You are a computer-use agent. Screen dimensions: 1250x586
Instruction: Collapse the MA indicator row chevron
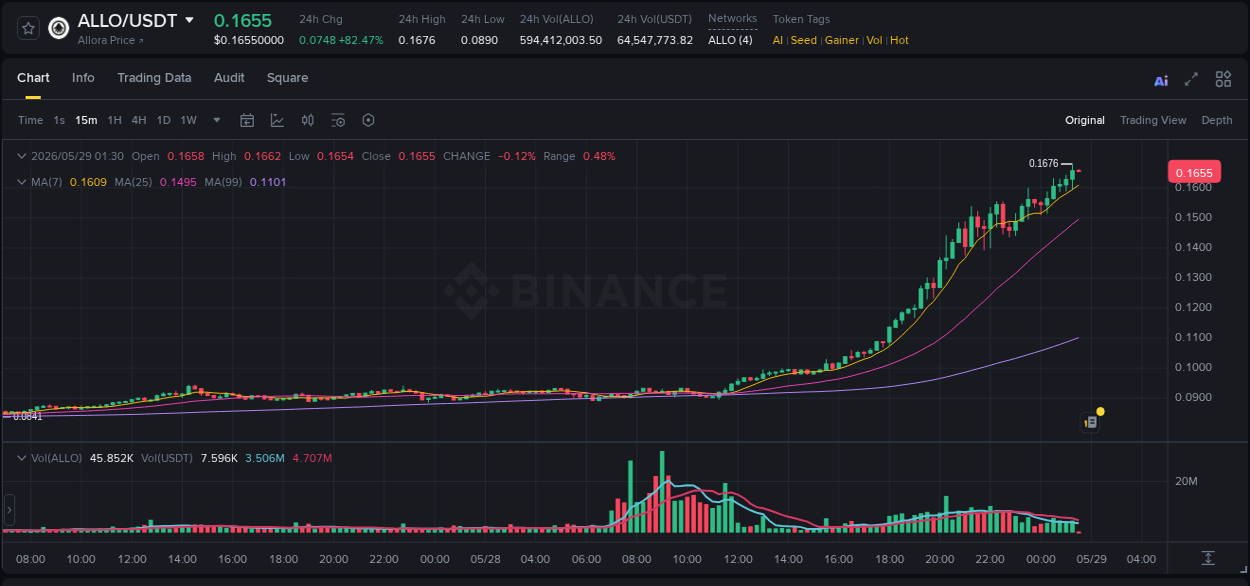pos(22,182)
